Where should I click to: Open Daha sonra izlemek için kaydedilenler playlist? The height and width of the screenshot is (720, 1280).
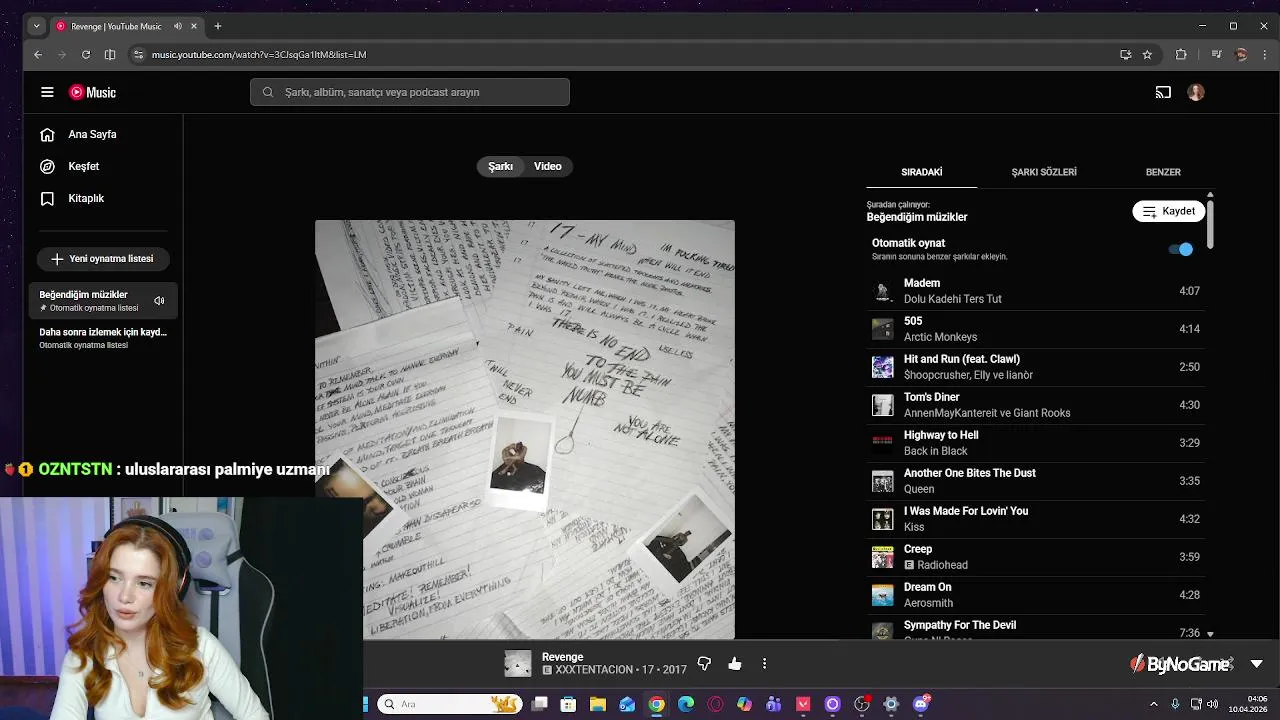[x=103, y=338]
